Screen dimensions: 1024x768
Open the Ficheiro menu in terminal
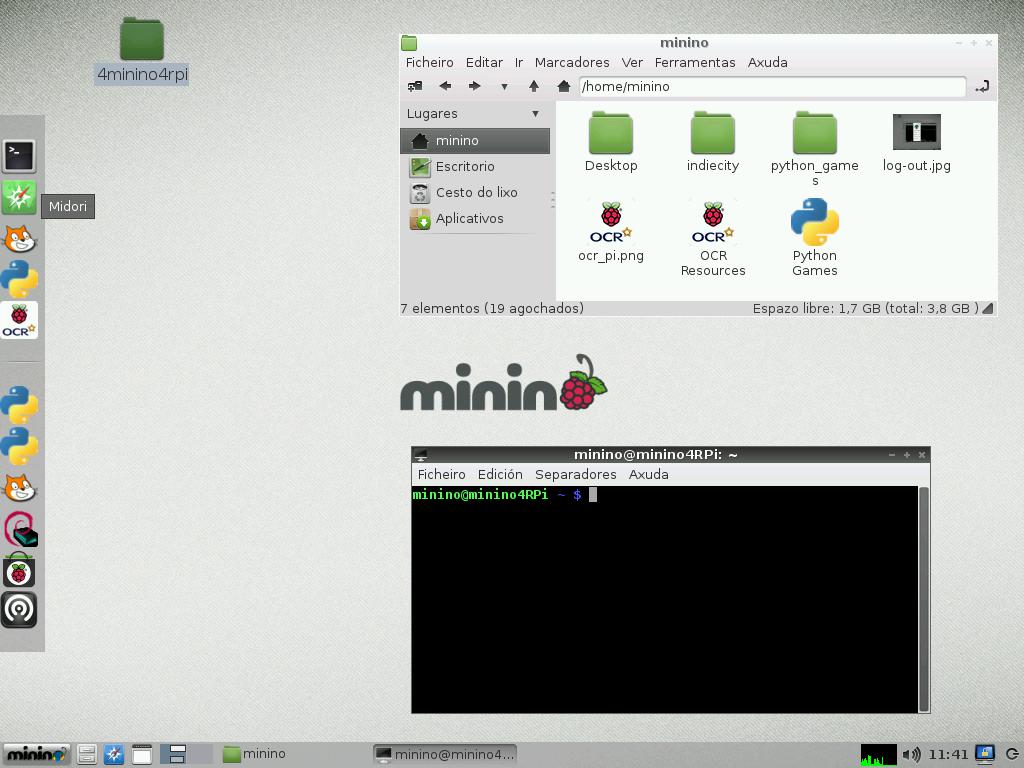pyautogui.click(x=441, y=475)
